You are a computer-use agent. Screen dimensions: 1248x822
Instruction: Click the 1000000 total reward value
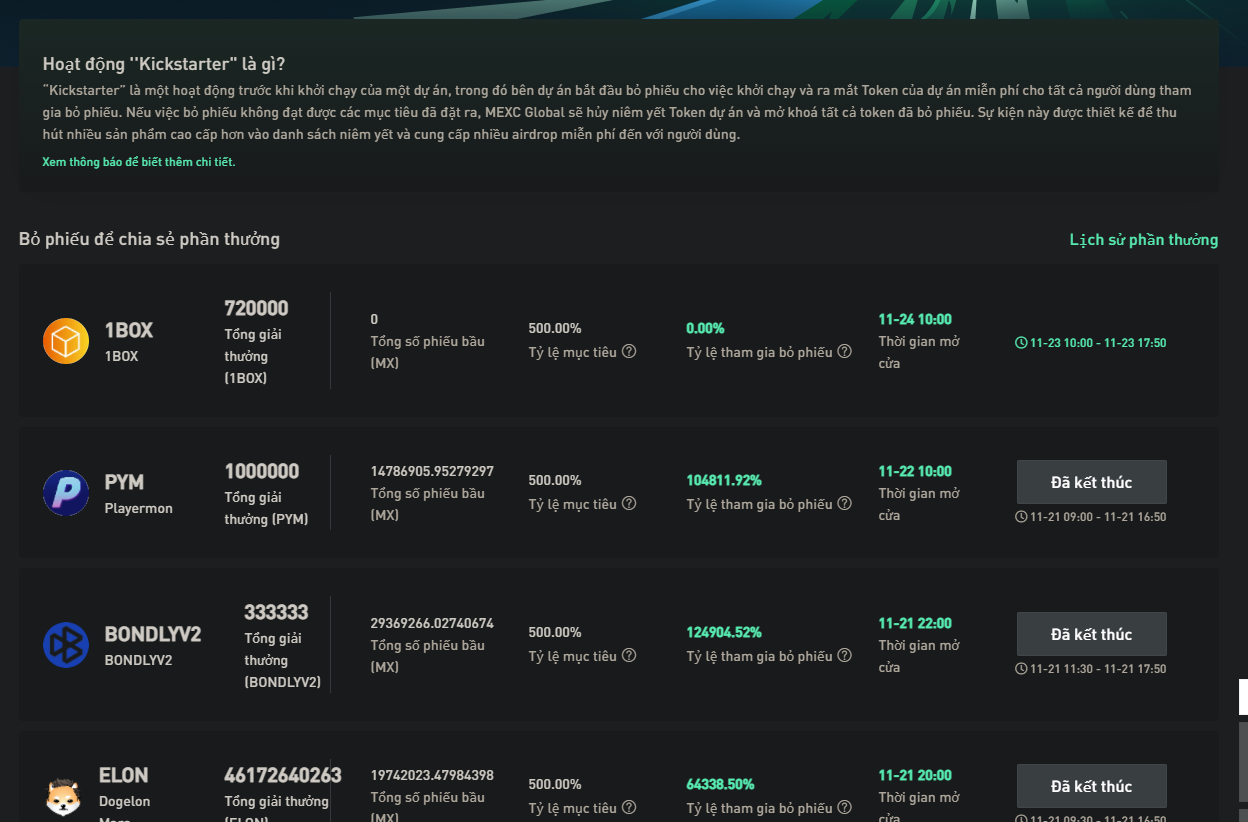click(x=262, y=471)
